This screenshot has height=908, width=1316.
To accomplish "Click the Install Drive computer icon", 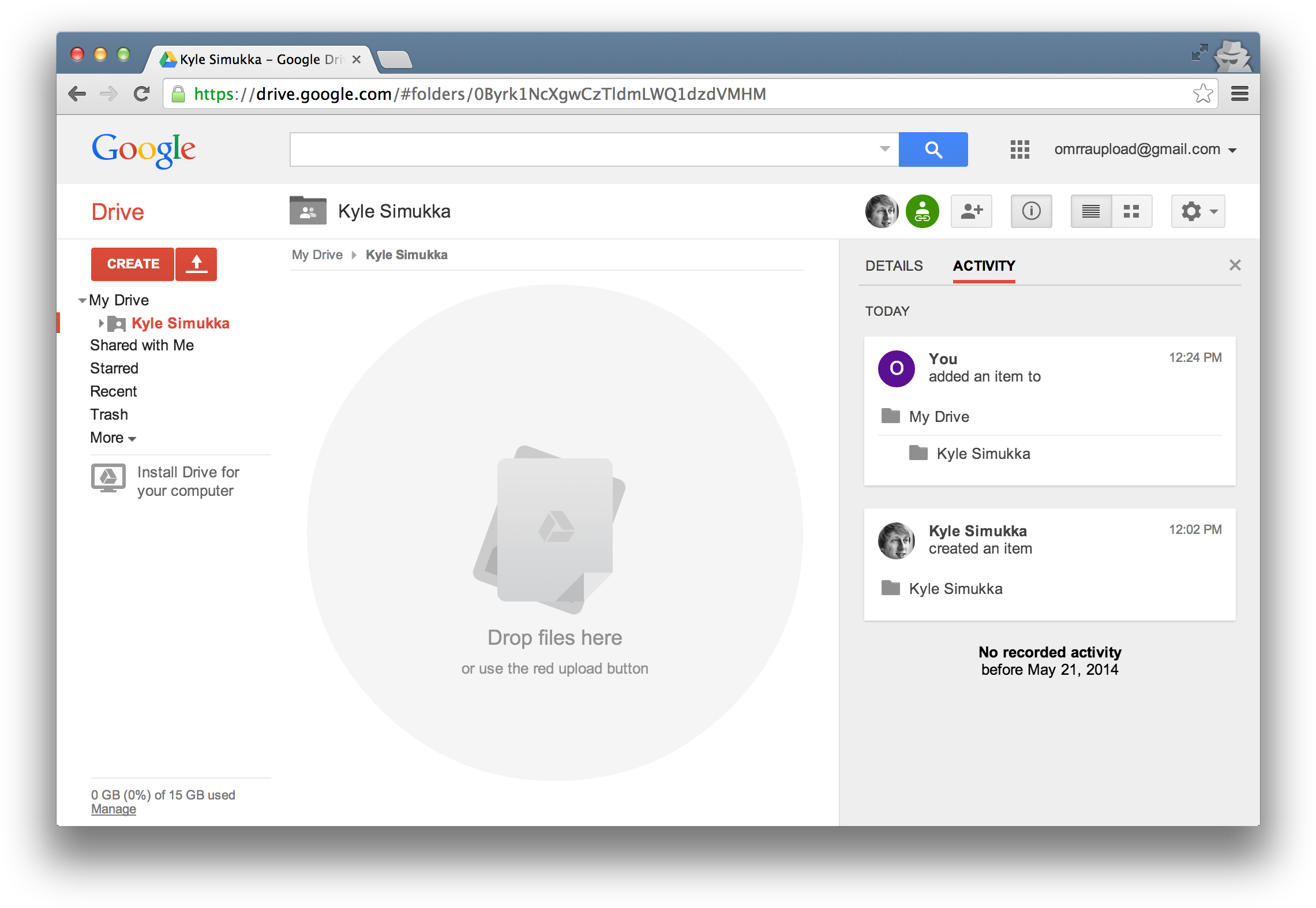I will pos(108,479).
